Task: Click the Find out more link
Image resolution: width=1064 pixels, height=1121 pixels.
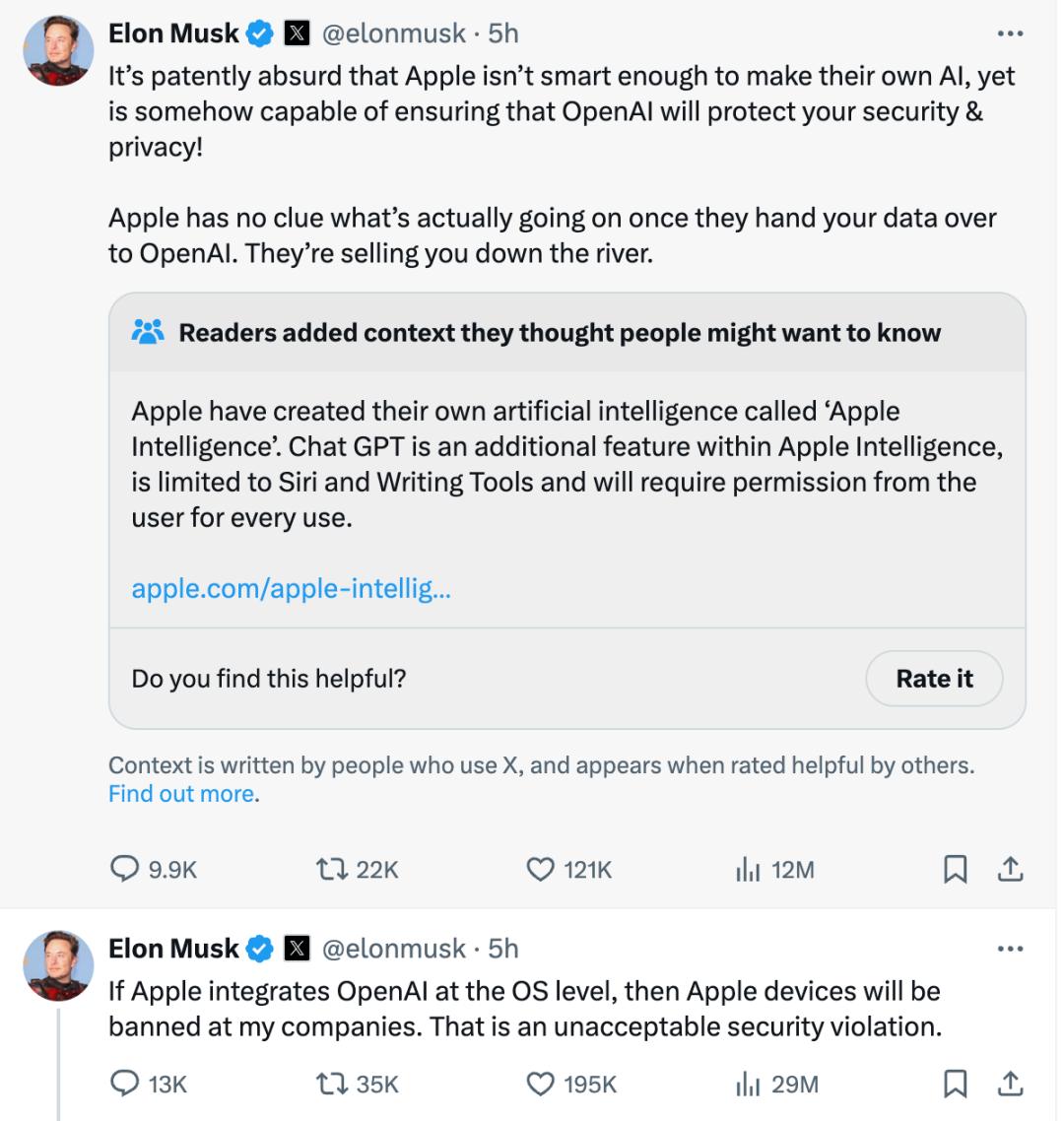Action: point(181,793)
